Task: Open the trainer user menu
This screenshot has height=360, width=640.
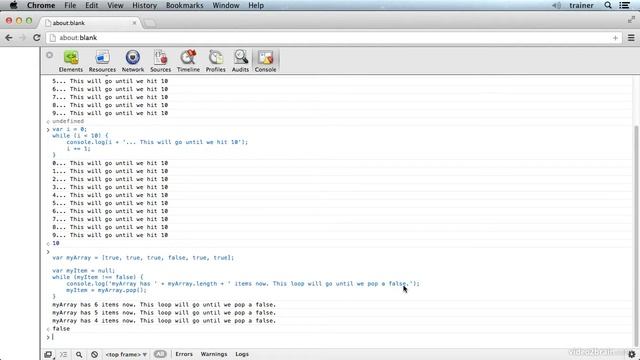Action: [581, 5]
